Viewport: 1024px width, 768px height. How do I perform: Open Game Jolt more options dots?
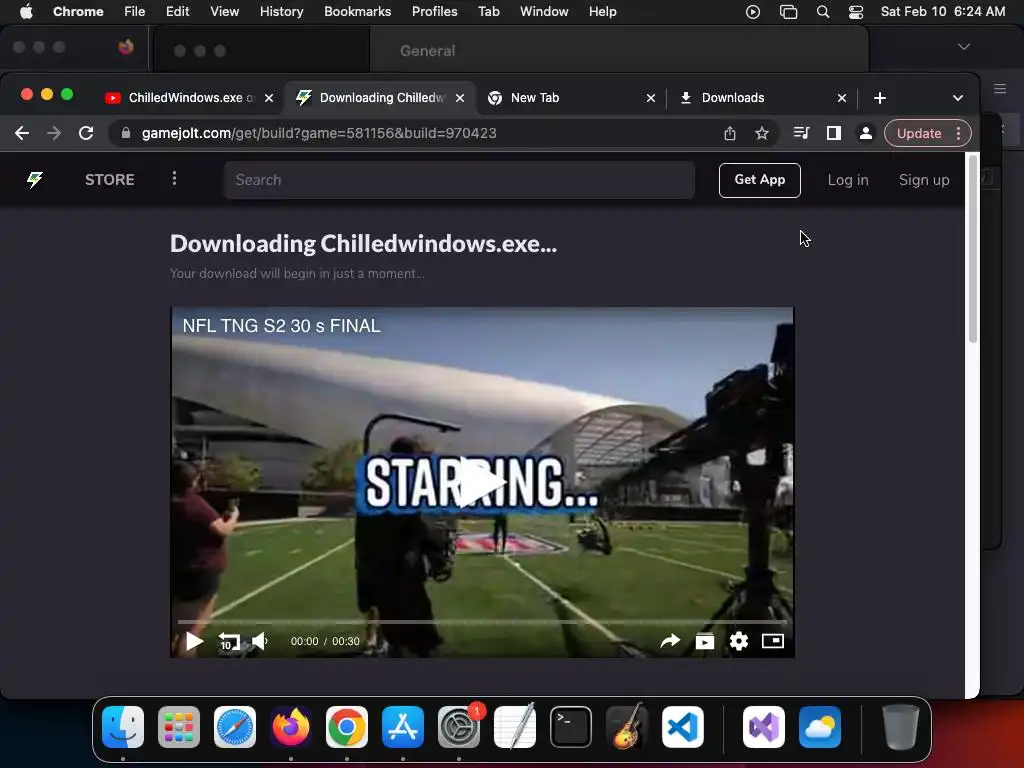coord(174,178)
